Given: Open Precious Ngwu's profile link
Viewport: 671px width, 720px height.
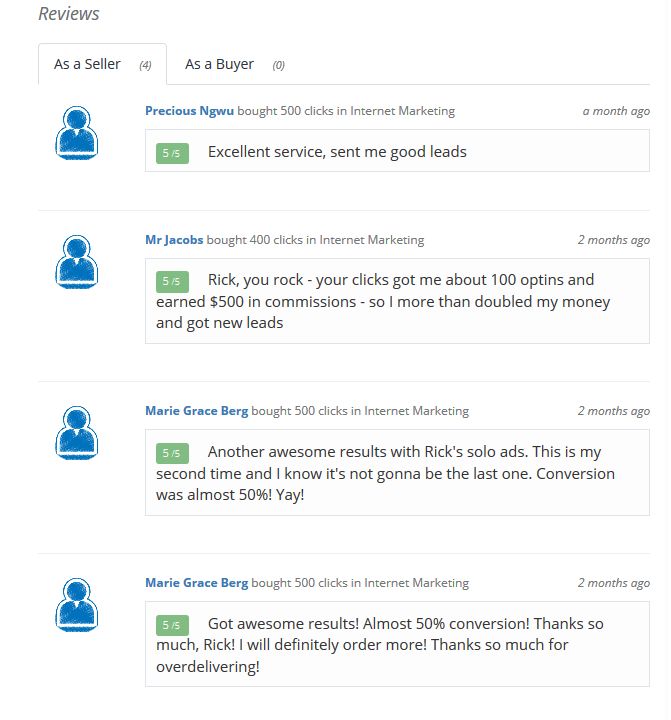Looking at the screenshot, I should coord(189,111).
